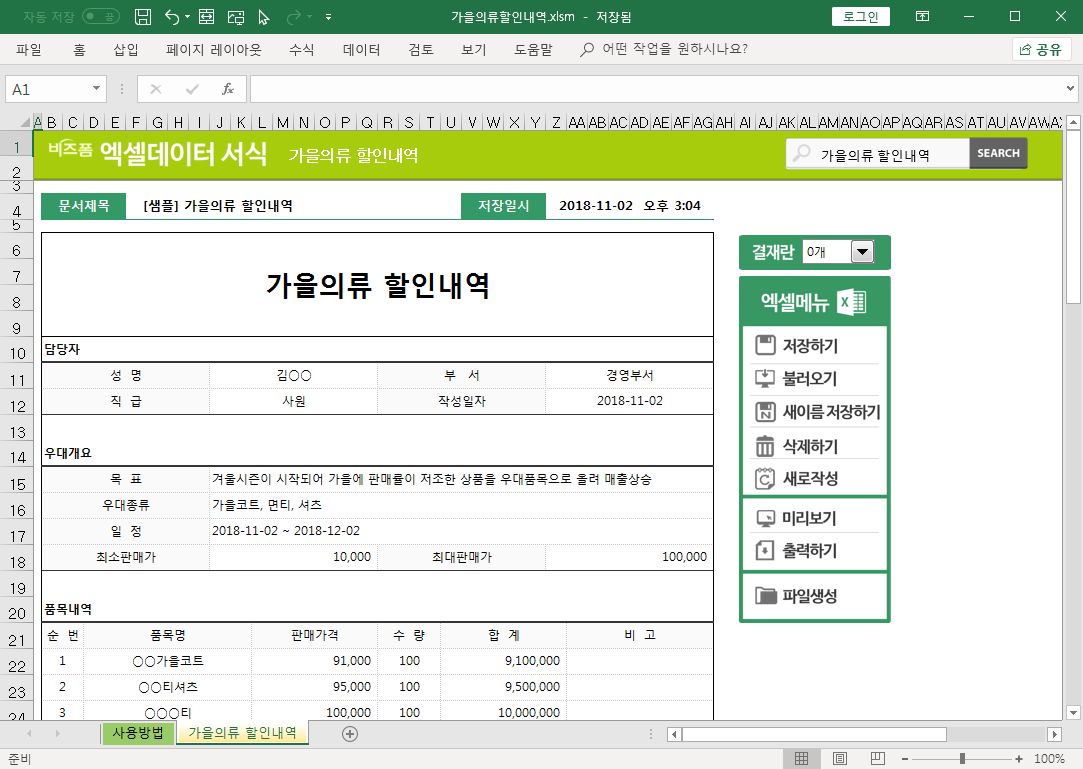Image resolution: width=1083 pixels, height=769 pixels.
Task: Click the 로그인 button in title bar
Action: pos(860,17)
